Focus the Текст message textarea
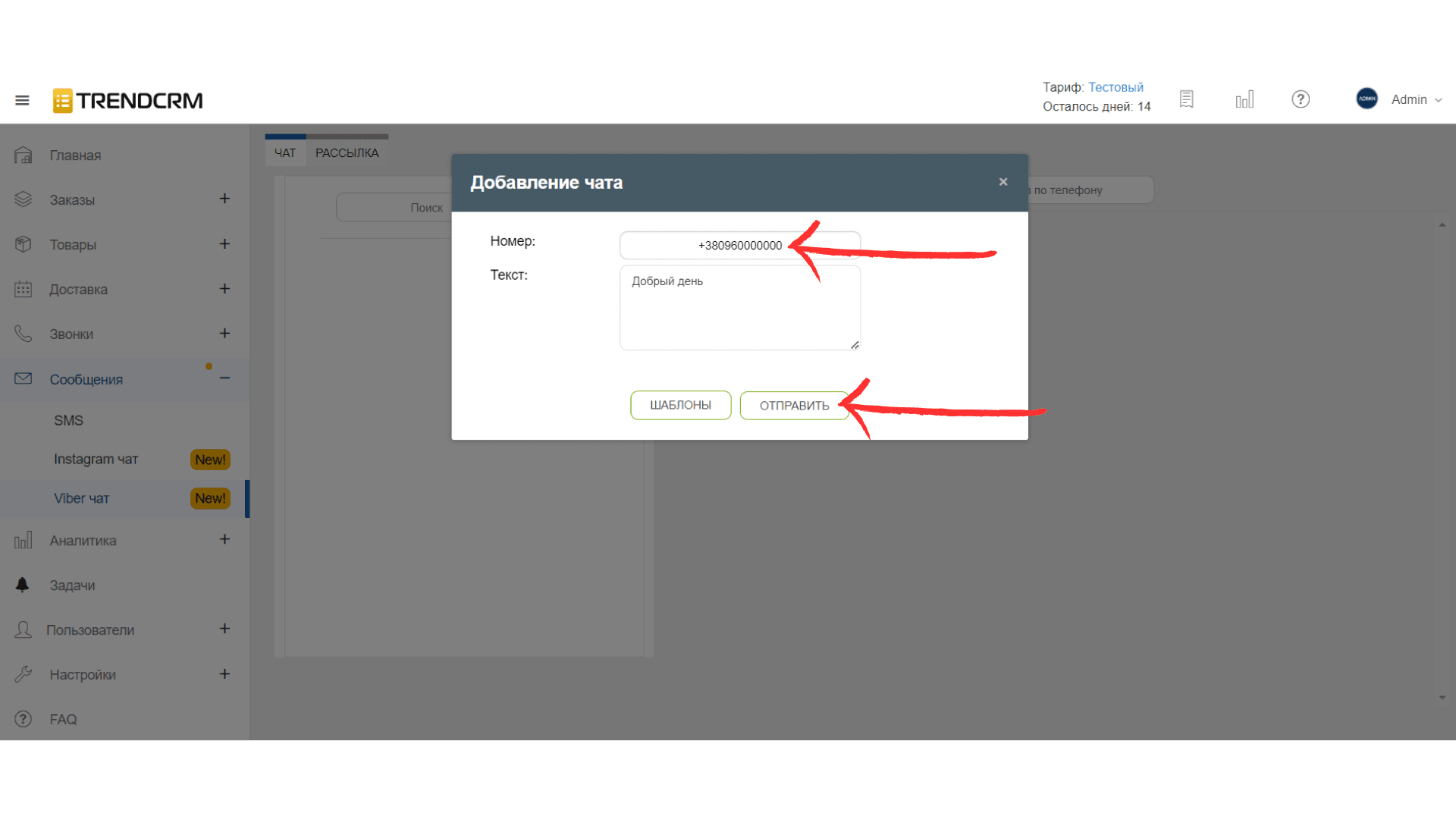Image resolution: width=1456 pixels, height=819 pixels. [740, 307]
